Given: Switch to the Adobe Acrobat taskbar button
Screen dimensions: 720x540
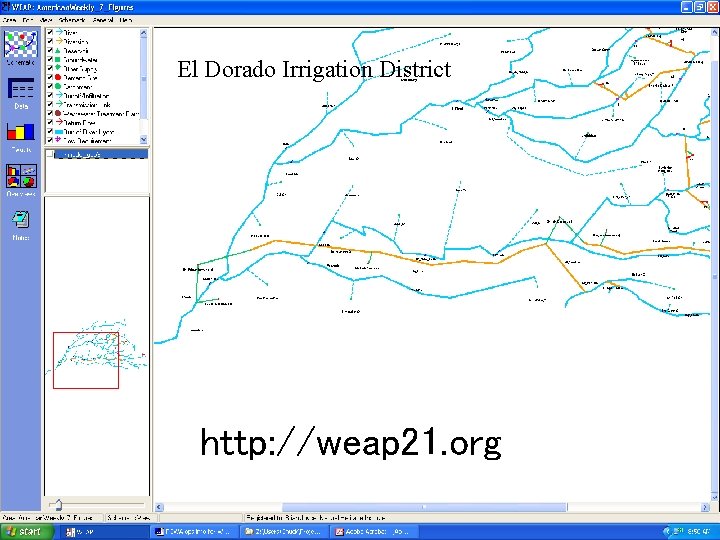Looking at the screenshot, I should (373, 532).
